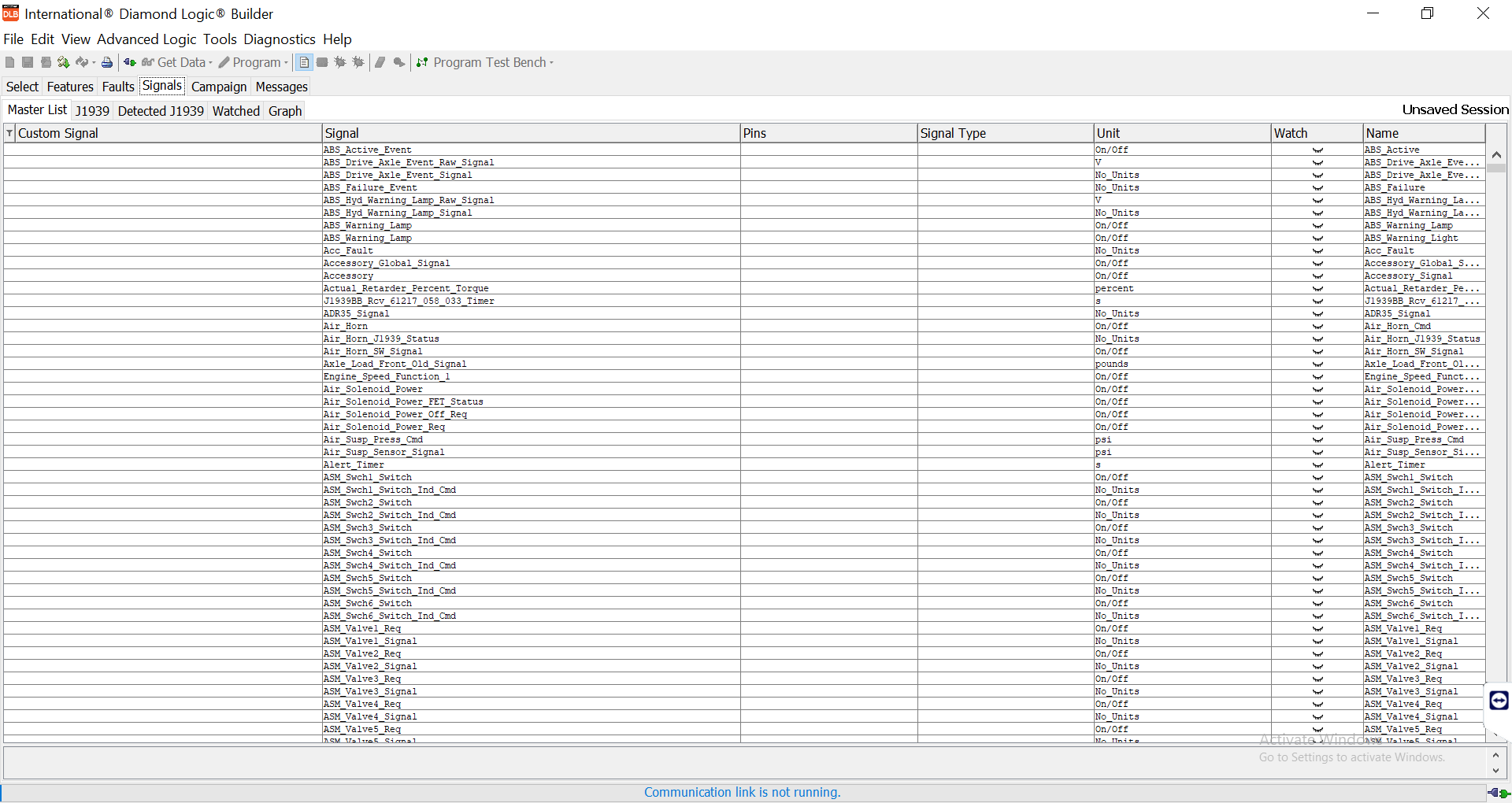Click the Program pencil icon

(x=224, y=62)
